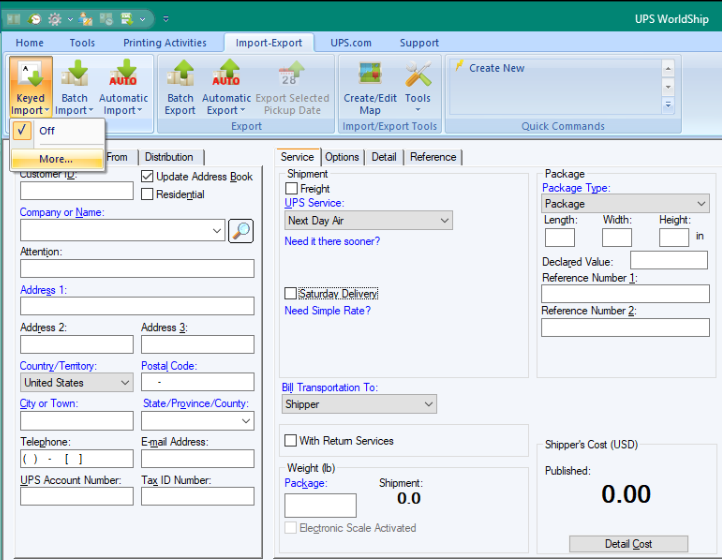
Task: Launch Batch Export from the ribbon
Action: coord(180,88)
